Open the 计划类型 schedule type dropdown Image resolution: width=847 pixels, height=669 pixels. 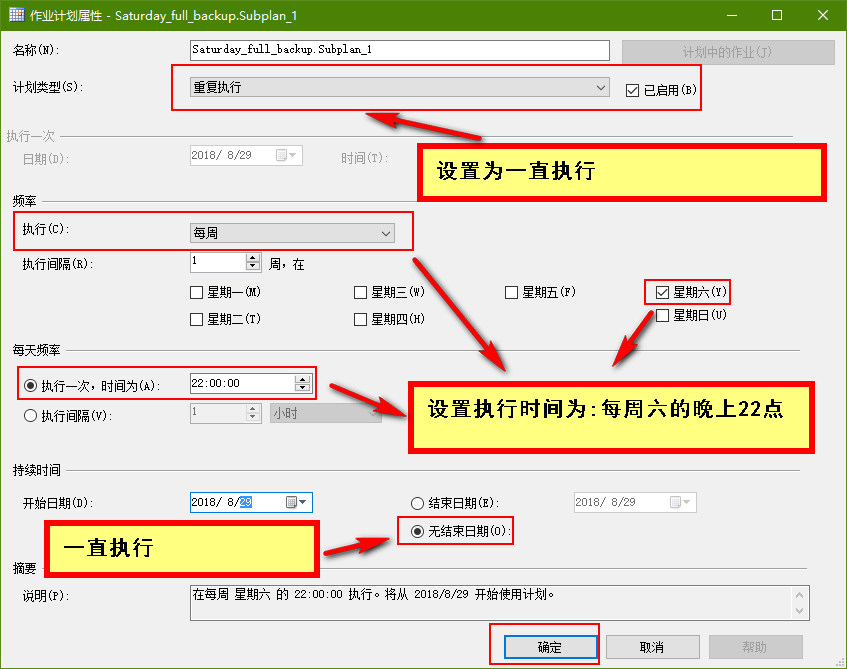coord(400,87)
